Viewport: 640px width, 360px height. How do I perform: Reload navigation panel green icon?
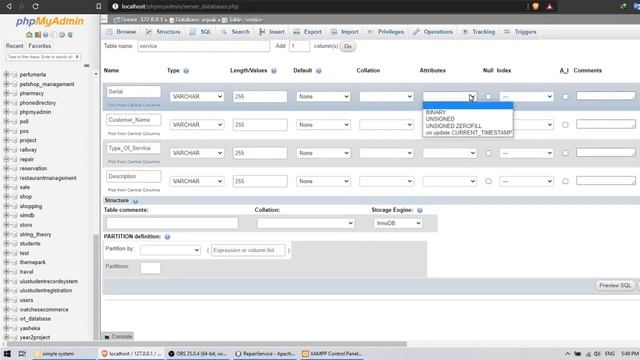(70, 35)
